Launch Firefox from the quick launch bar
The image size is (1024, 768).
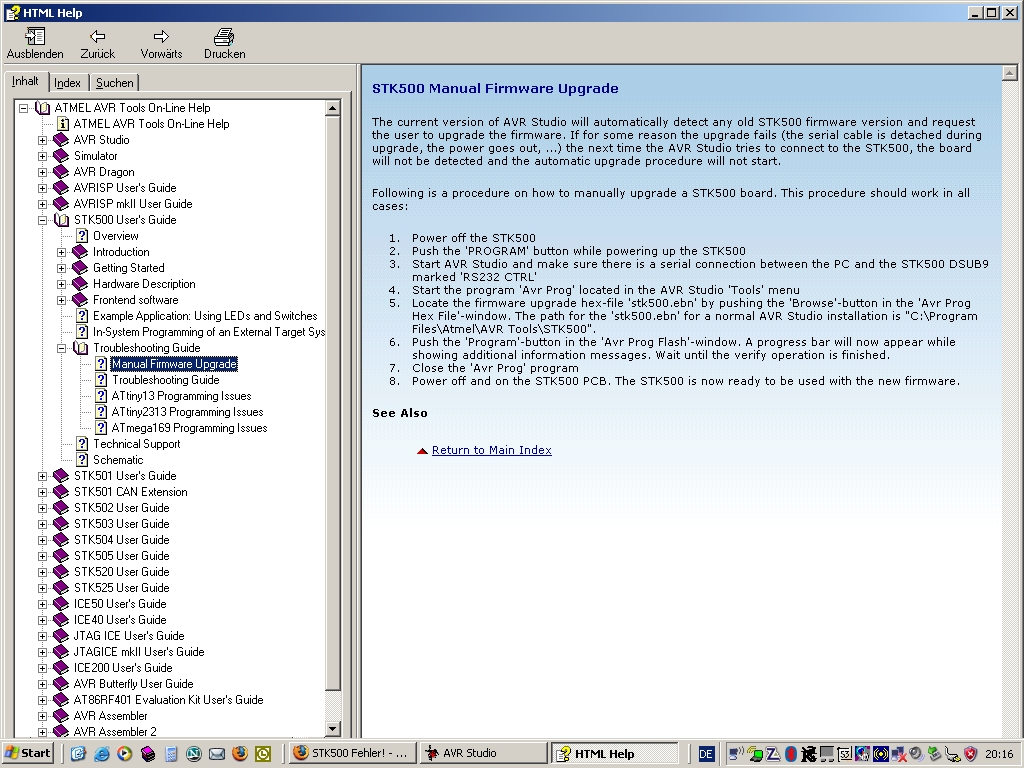(x=240, y=754)
